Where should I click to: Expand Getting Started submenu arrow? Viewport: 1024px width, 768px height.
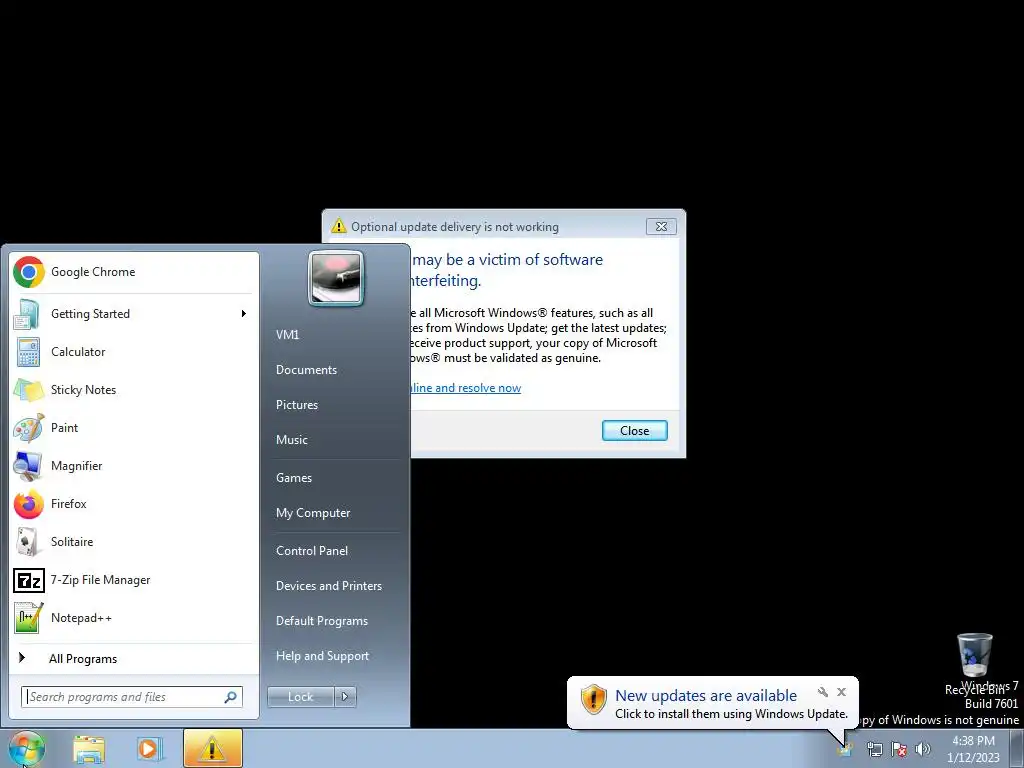(x=244, y=314)
